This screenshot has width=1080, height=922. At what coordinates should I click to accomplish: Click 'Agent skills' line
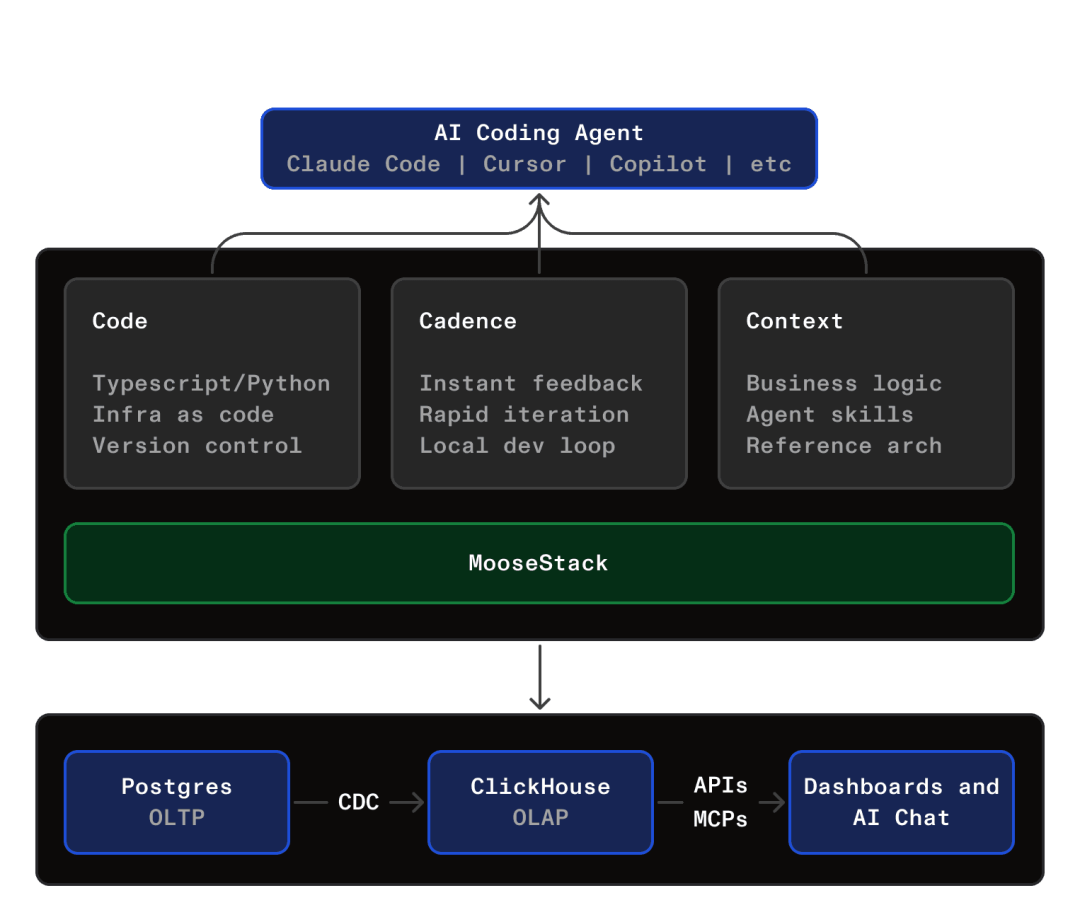click(830, 415)
